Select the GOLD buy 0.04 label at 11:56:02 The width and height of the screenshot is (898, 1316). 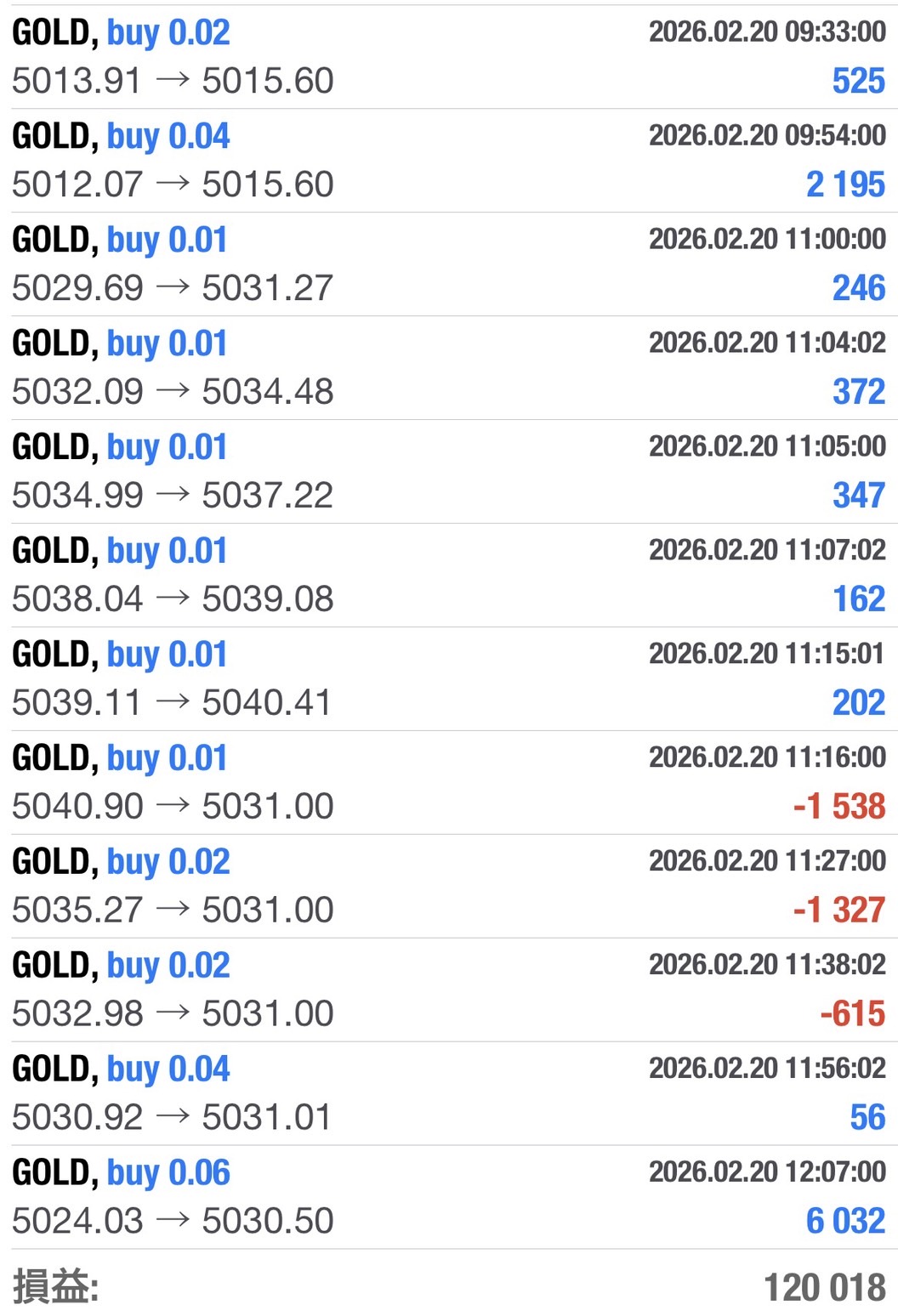121,1069
